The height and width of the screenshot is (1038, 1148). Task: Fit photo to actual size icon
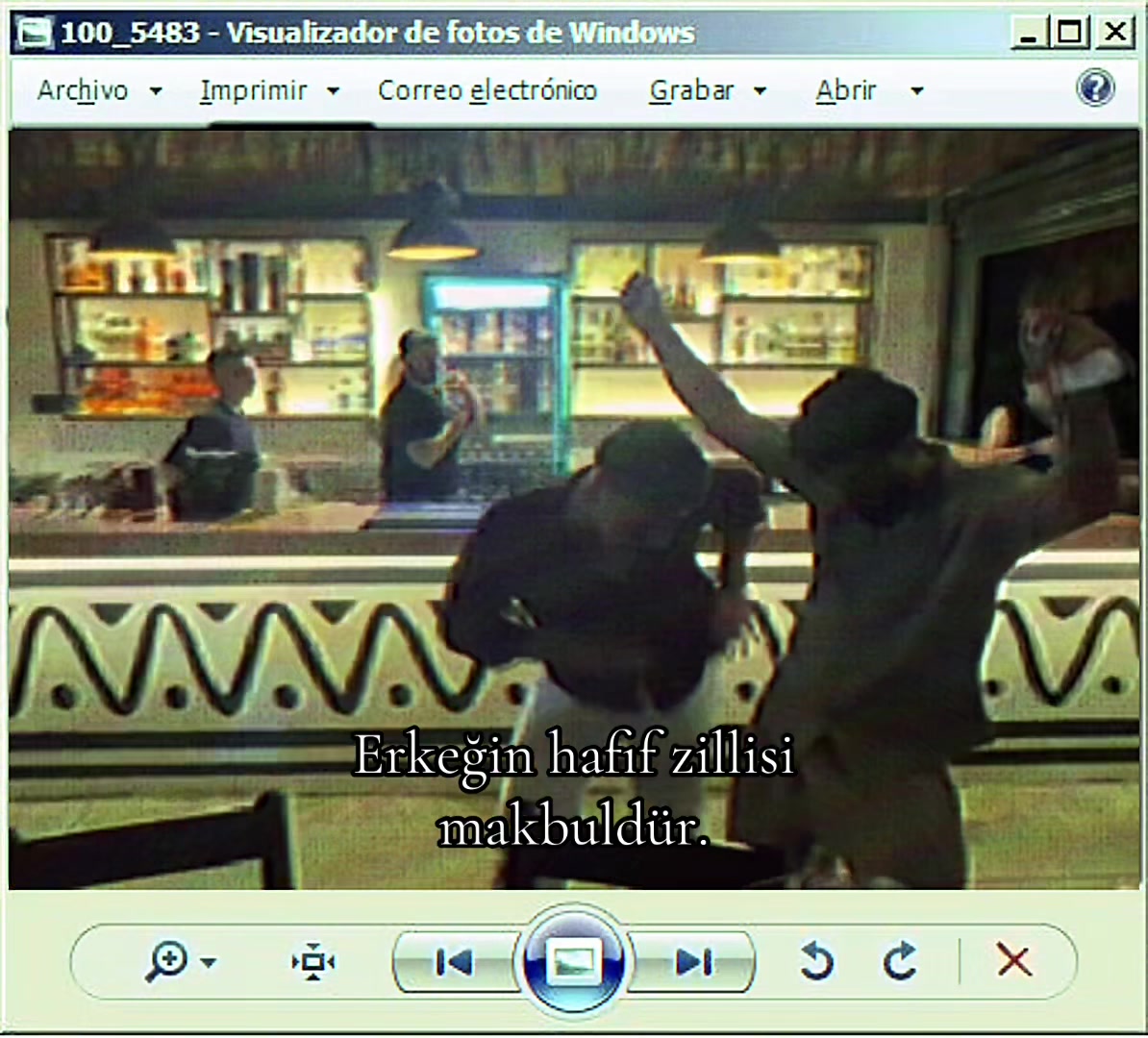pos(313,961)
